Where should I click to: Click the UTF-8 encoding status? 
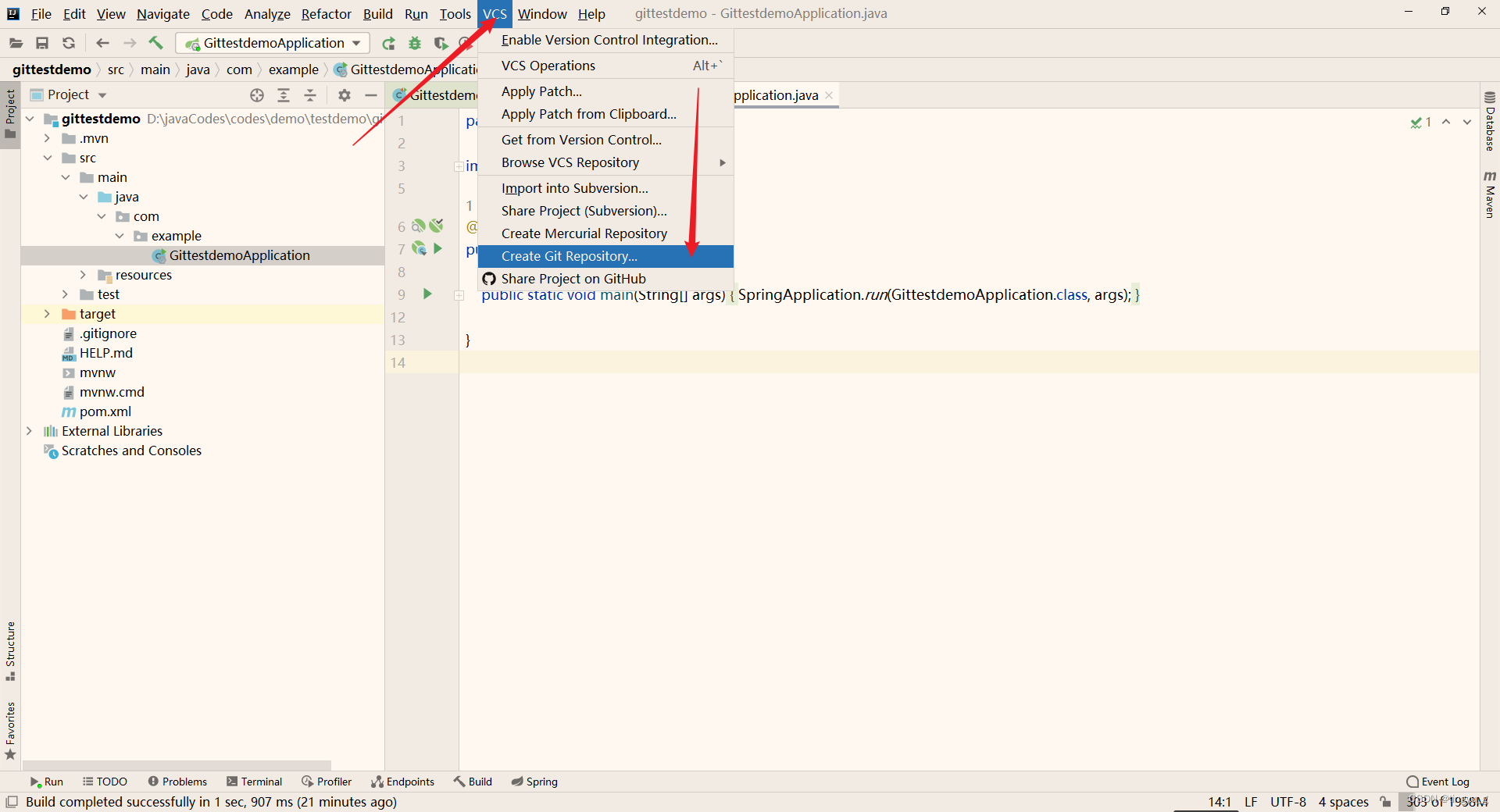click(x=1287, y=802)
